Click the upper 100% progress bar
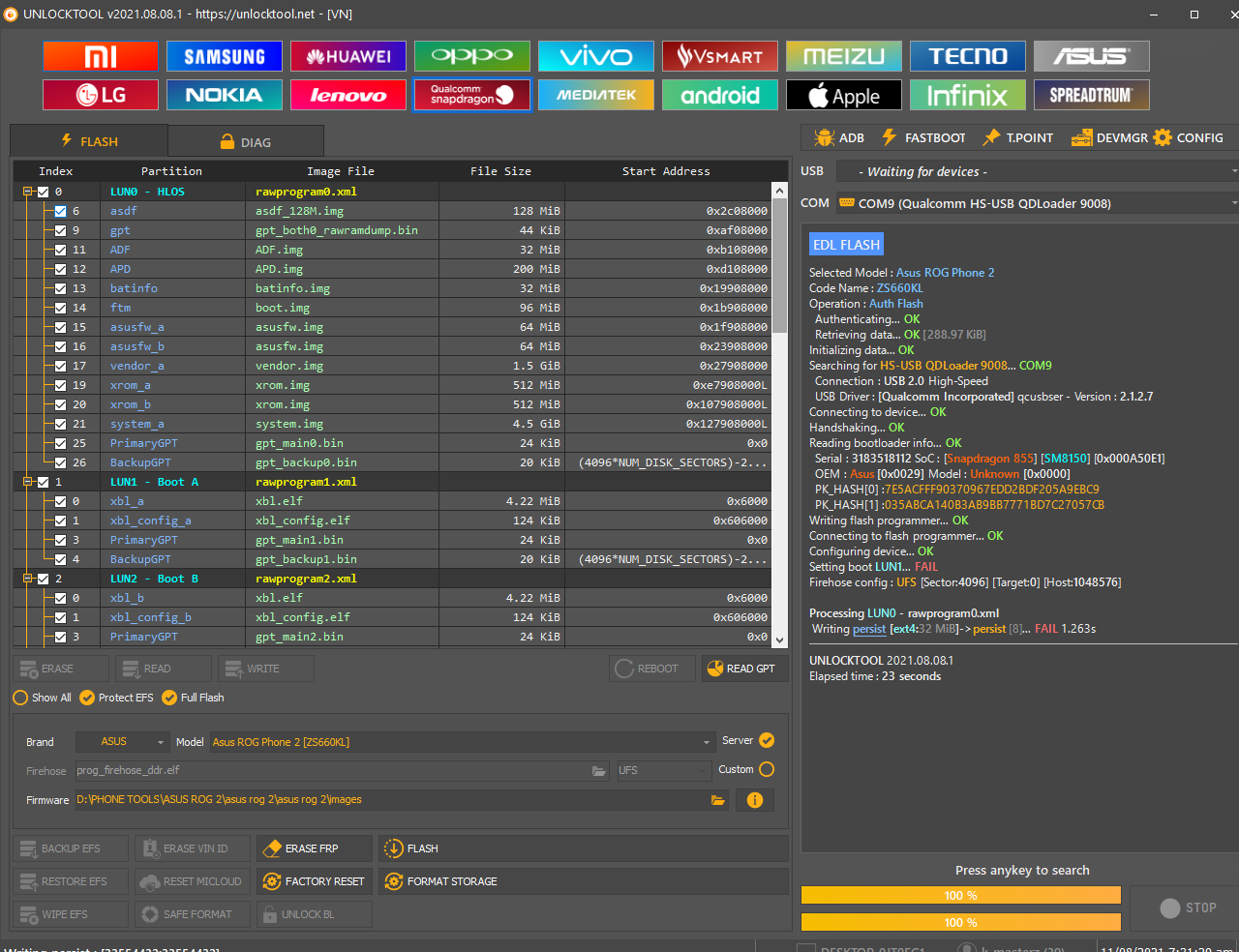 coord(960,895)
